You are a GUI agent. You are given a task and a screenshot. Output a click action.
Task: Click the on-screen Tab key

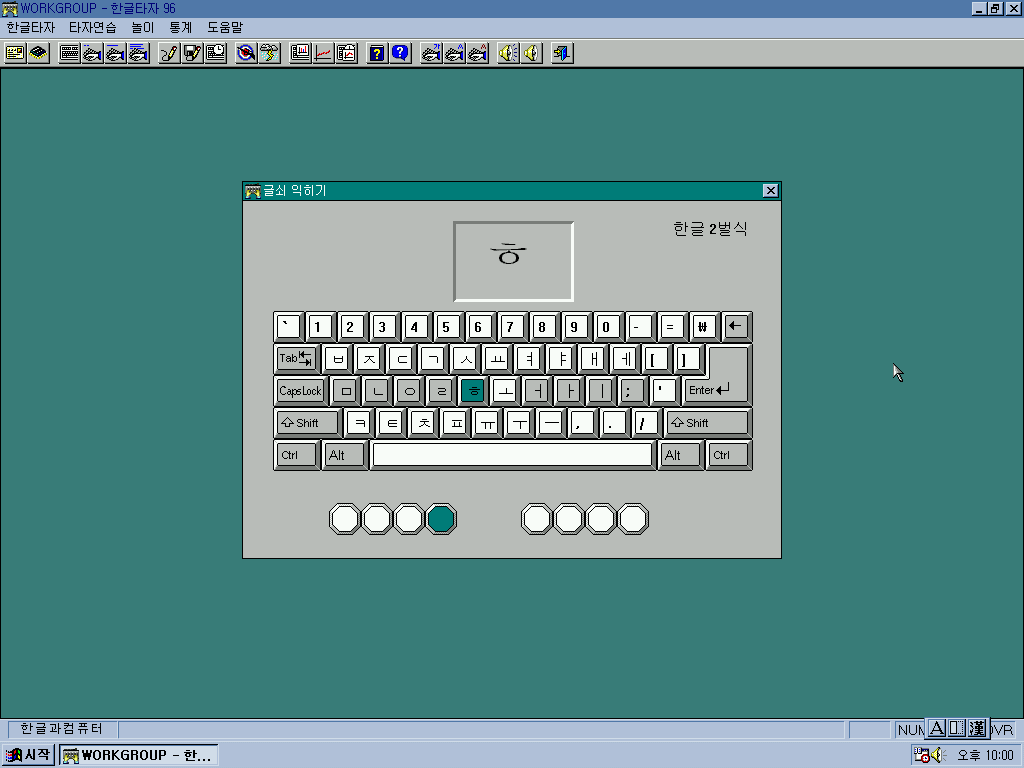296,359
